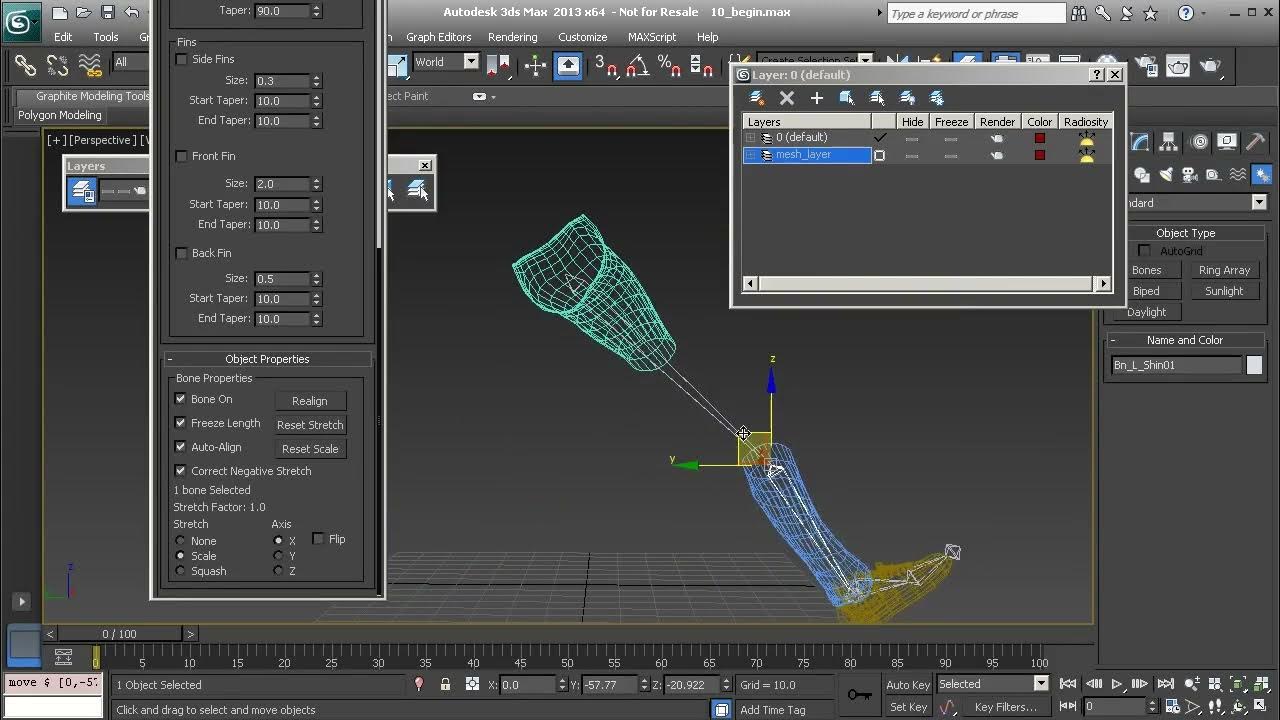Open the 3ds Max application menu logo

point(20,21)
